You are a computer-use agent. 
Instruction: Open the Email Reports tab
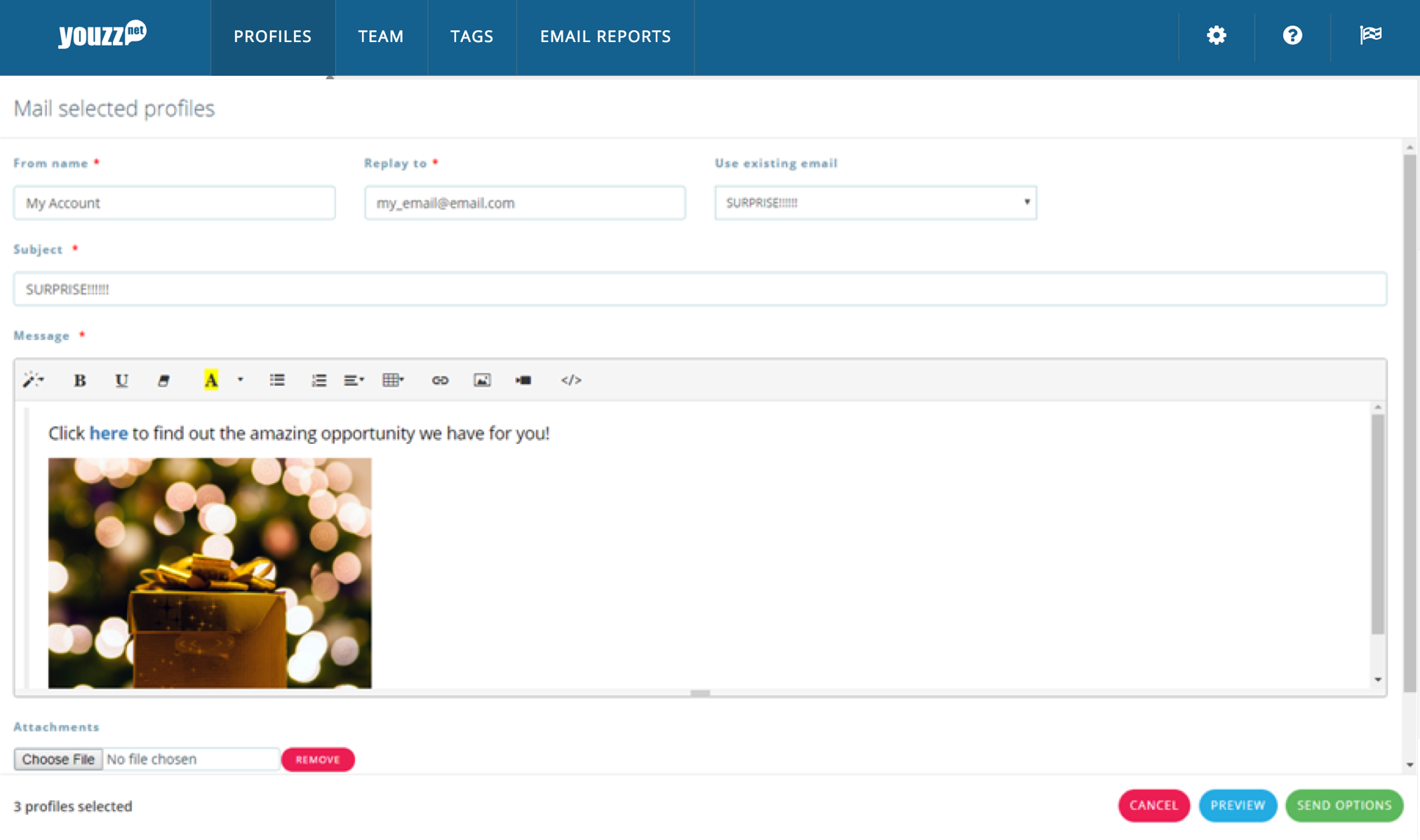pyautogui.click(x=605, y=36)
